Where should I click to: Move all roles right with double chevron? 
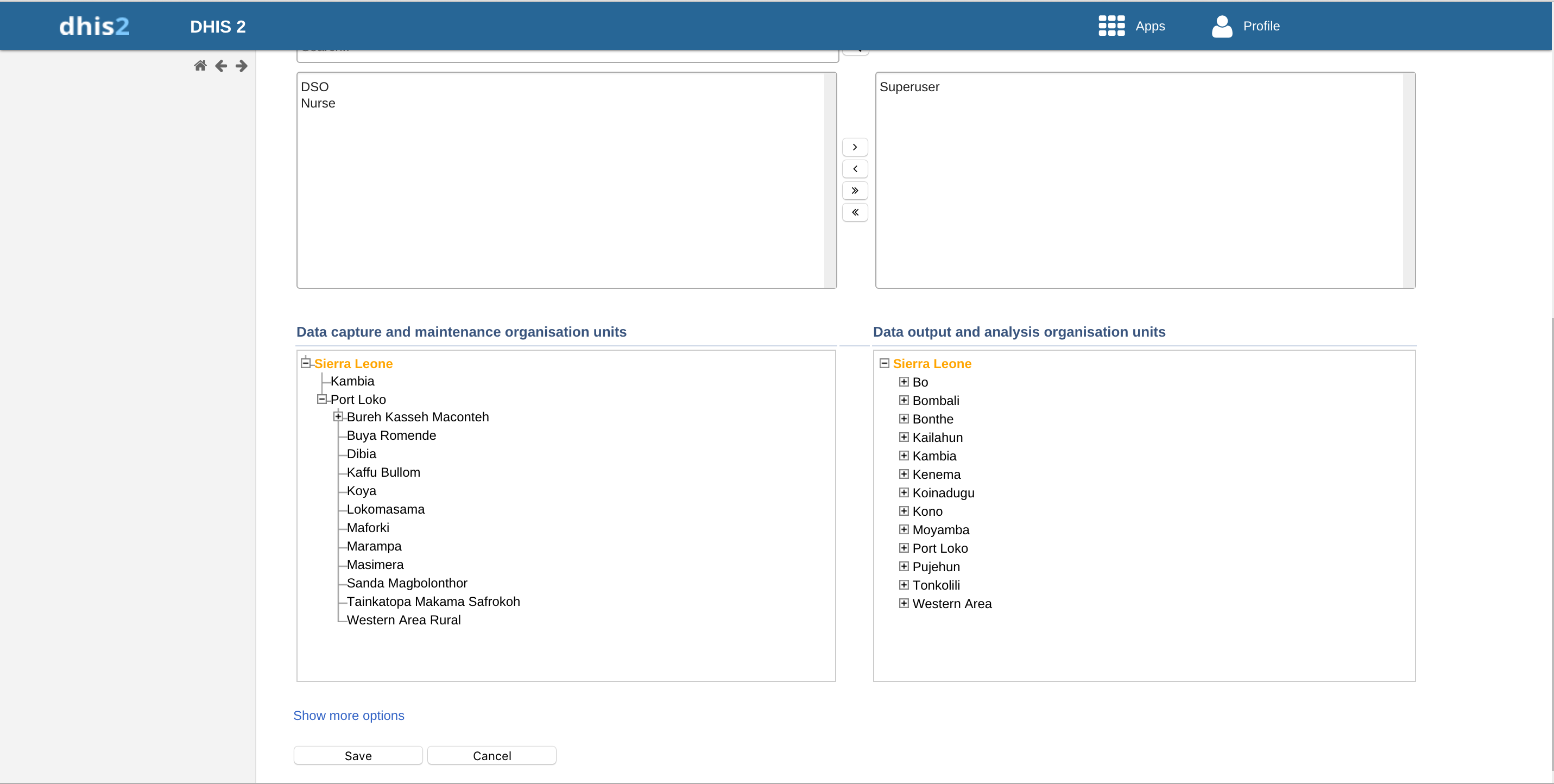coord(854,191)
